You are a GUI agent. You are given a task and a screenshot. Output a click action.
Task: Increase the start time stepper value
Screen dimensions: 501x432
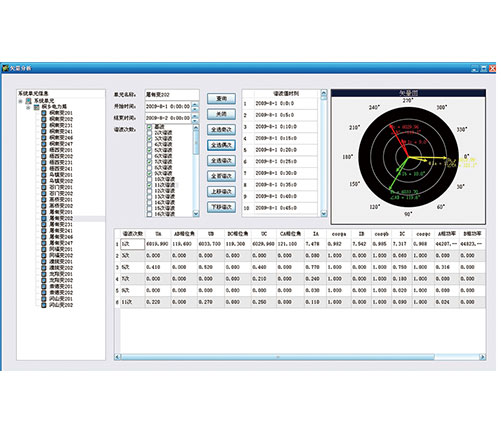pyautogui.click(x=195, y=104)
